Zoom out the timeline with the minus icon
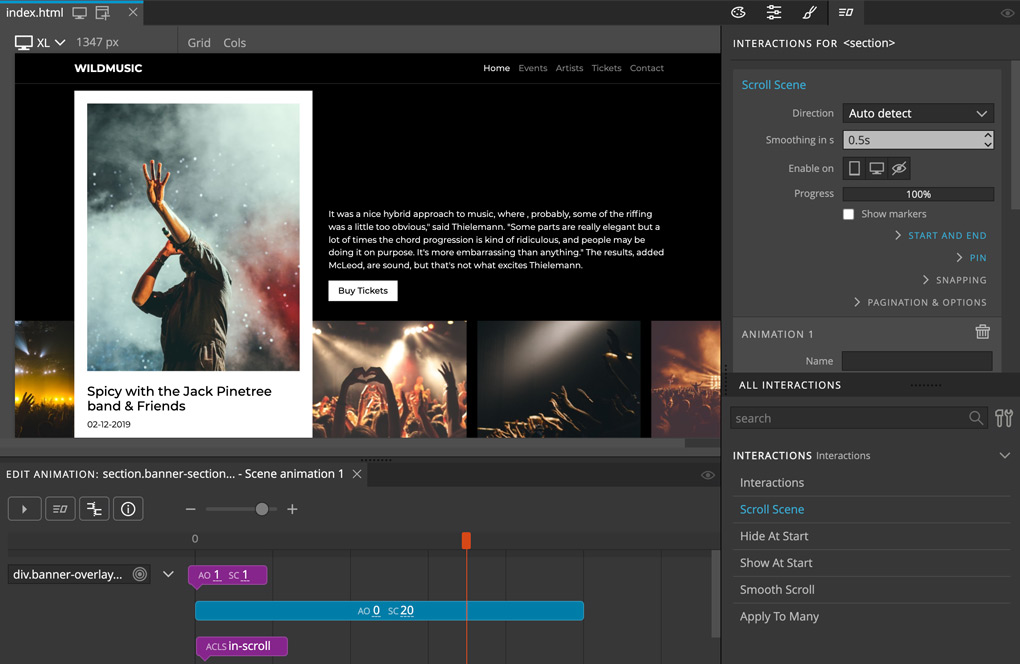Screen dimensions: 1020x664 coord(191,509)
